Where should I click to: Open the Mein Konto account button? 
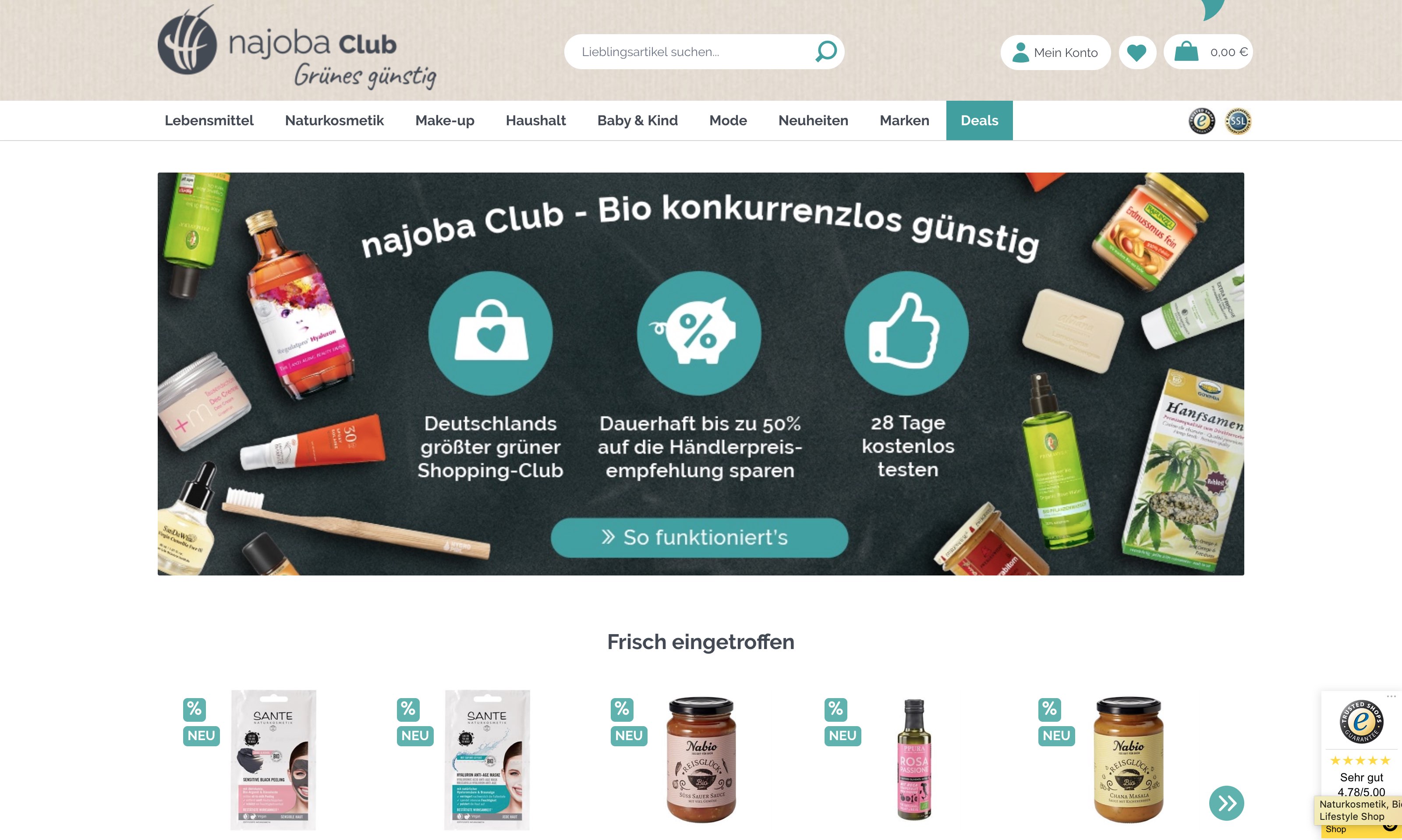pyautogui.click(x=1055, y=52)
